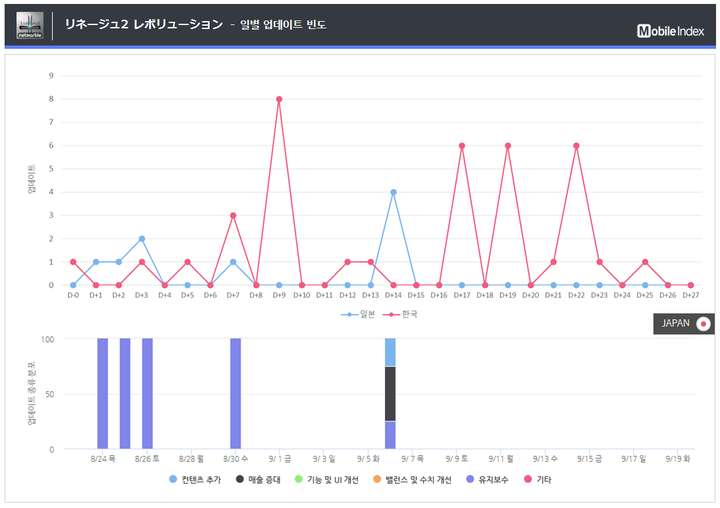Image resolution: width=720 pixels, height=508 pixels.
Task: Select the Japan point of value 1 at D+1
Action: pyautogui.click(x=96, y=262)
